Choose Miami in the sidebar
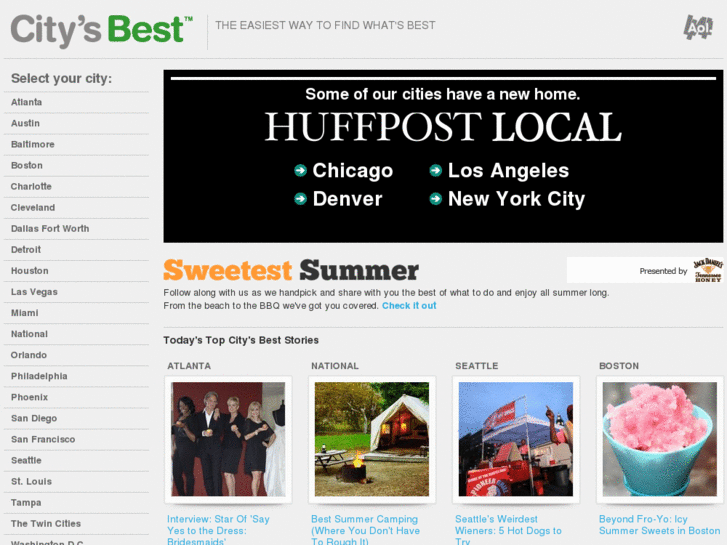 pos(25,313)
